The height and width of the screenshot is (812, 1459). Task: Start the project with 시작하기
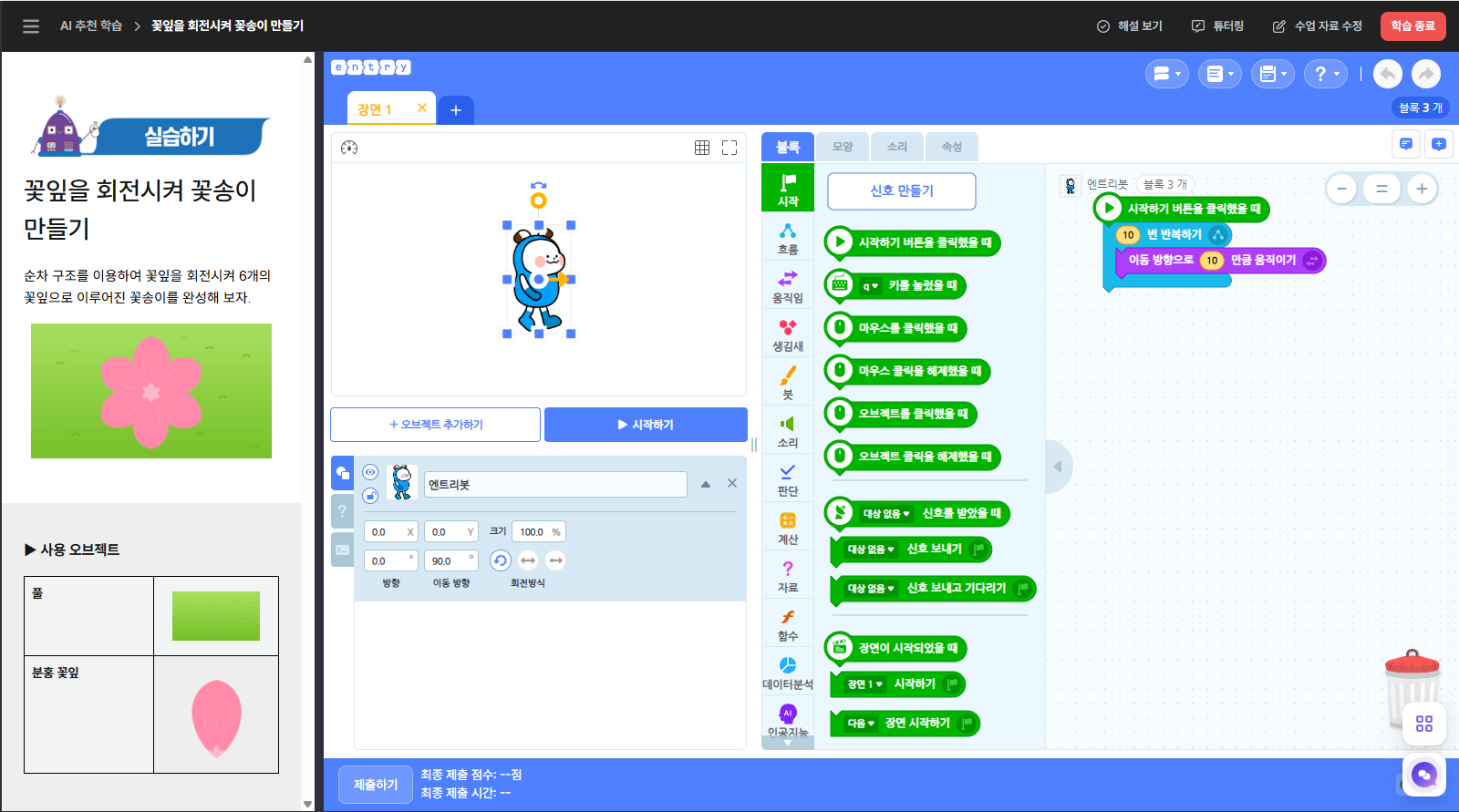646,425
